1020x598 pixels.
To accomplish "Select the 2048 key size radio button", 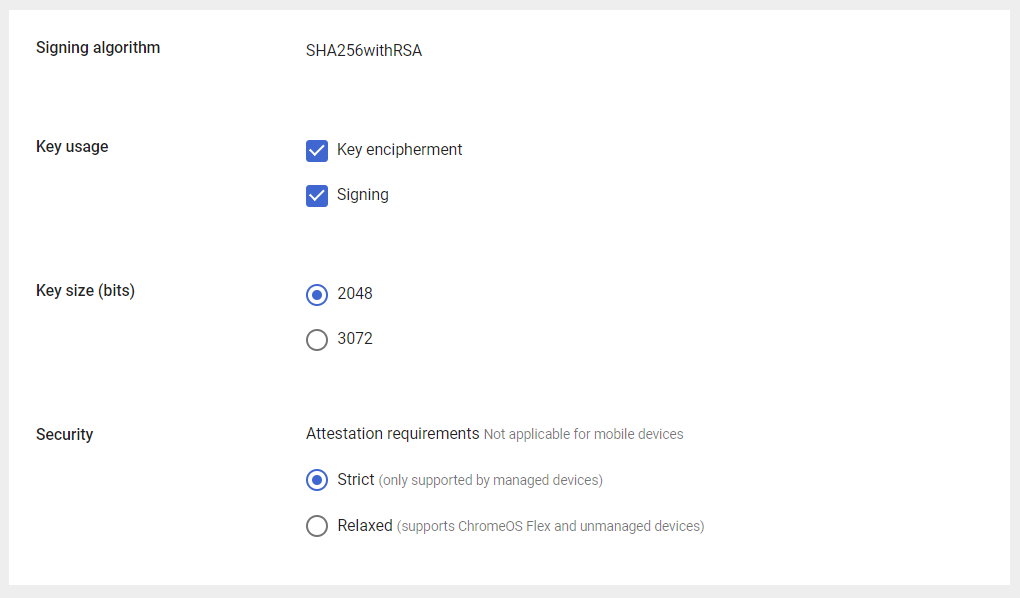I will tap(317, 295).
